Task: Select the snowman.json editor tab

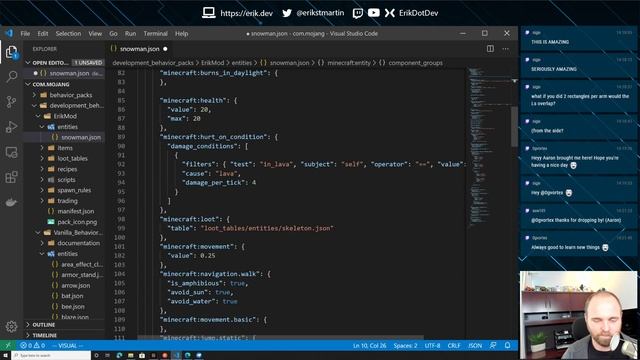Action: point(139,49)
